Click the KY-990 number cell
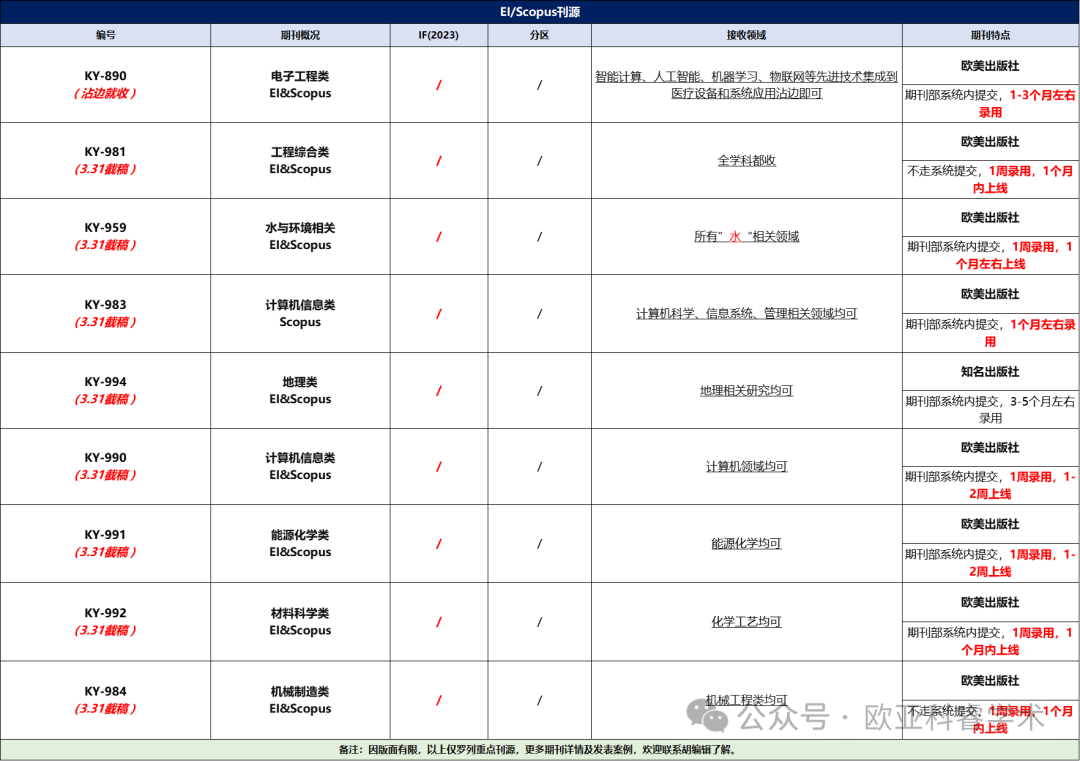This screenshot has height=761, width=1080. point(105,466)
